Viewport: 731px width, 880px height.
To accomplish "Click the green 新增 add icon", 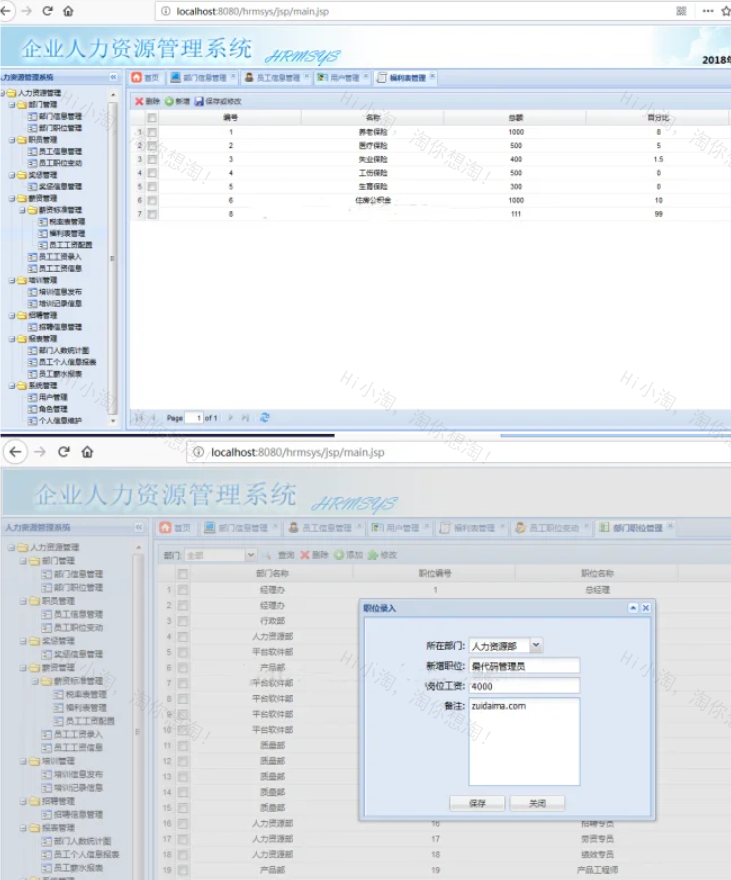I will (170, 102).
